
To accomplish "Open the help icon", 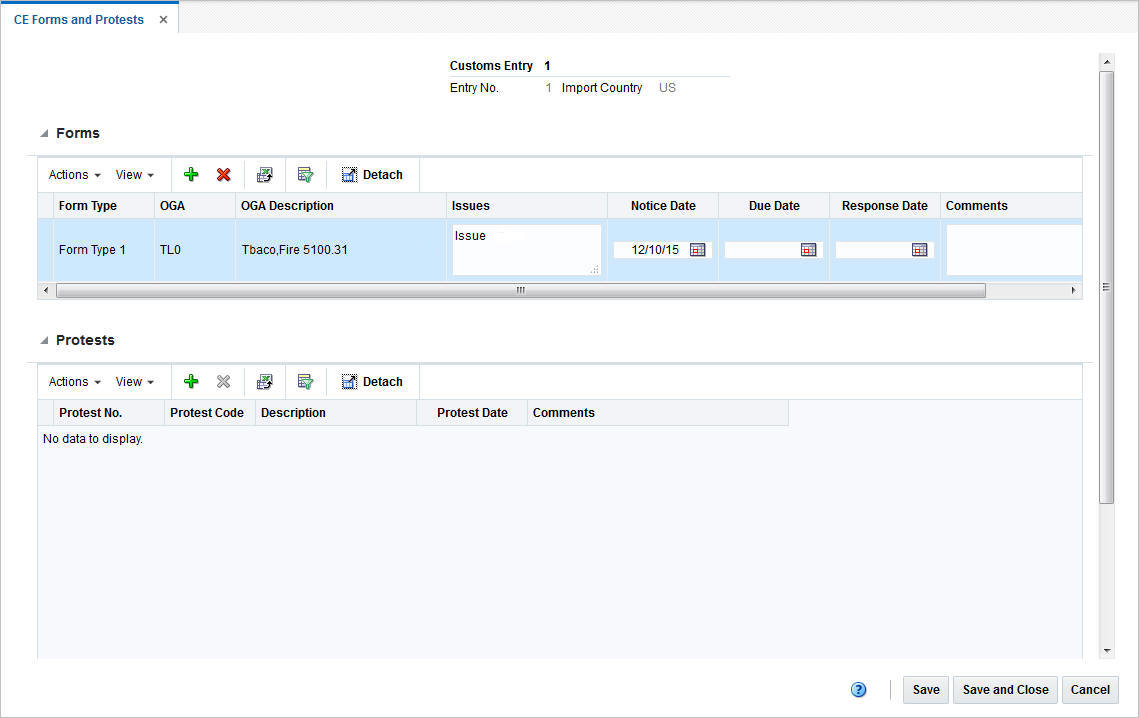I will pos(859,690).
